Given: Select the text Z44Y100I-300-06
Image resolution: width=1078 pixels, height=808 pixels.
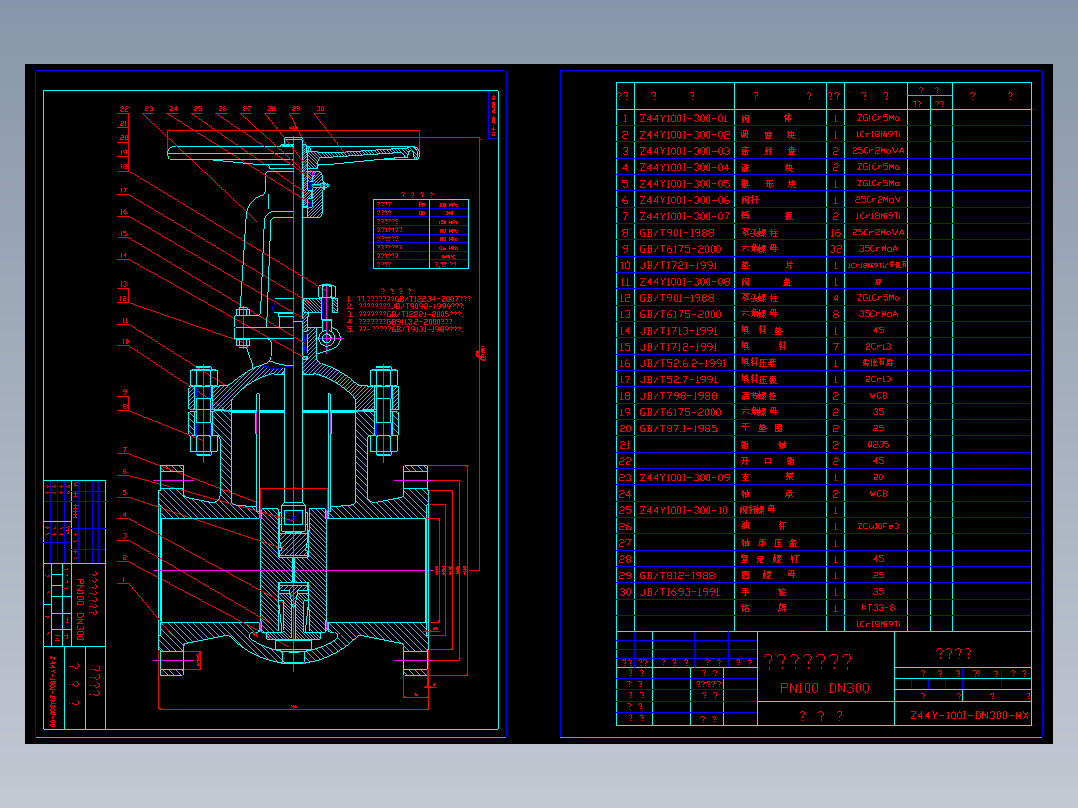Looking at the screenshot, I should pos(684,200).
